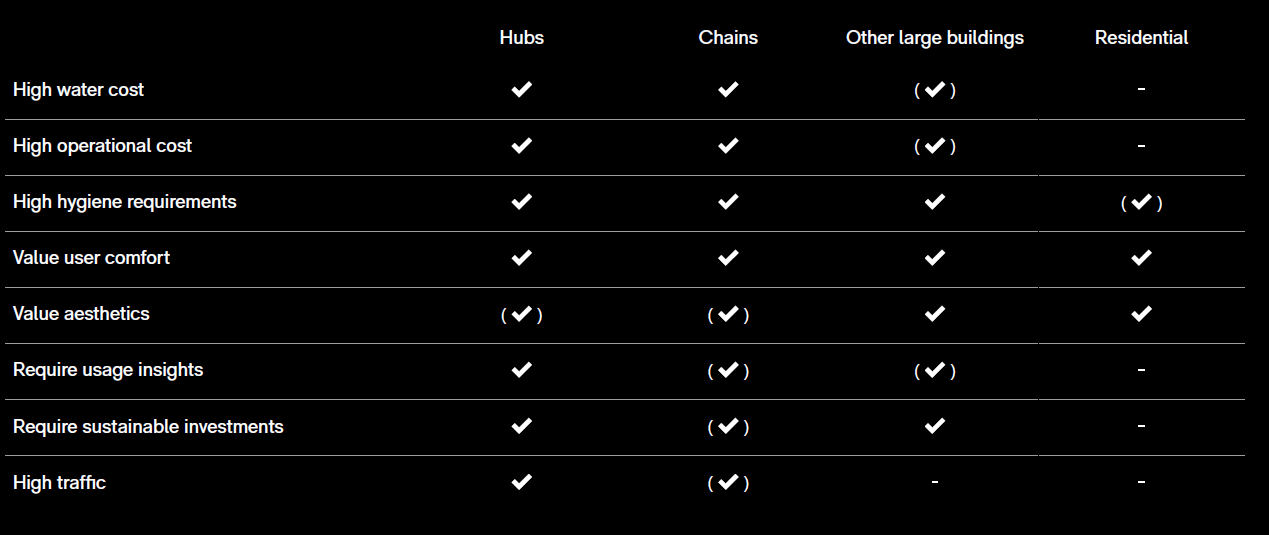Click Residential checkmark in Value user comfort row
This screenshot has width=1269, height=535.
(1141, 257)
